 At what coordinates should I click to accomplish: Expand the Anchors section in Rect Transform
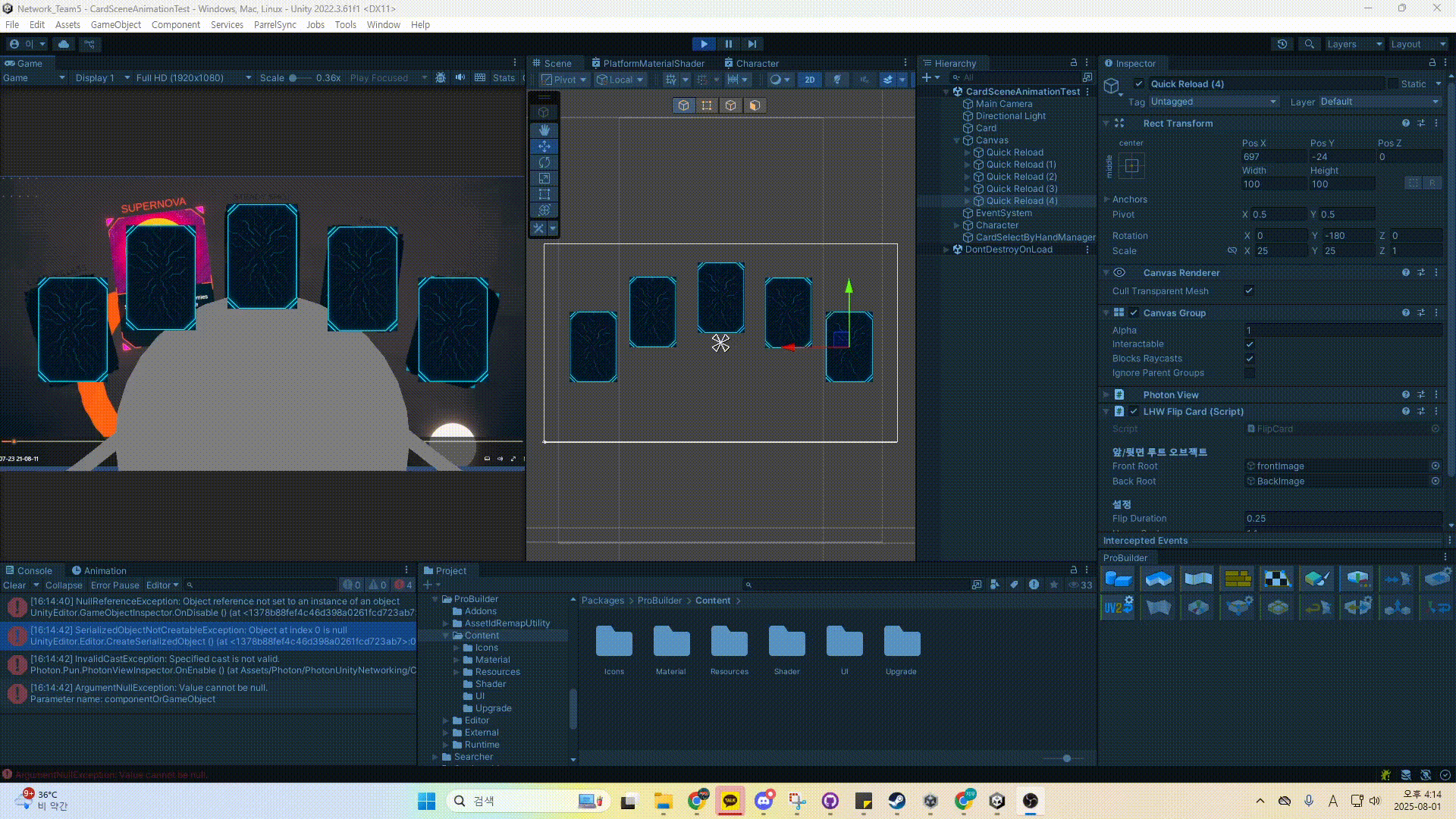click(1107, 199)
